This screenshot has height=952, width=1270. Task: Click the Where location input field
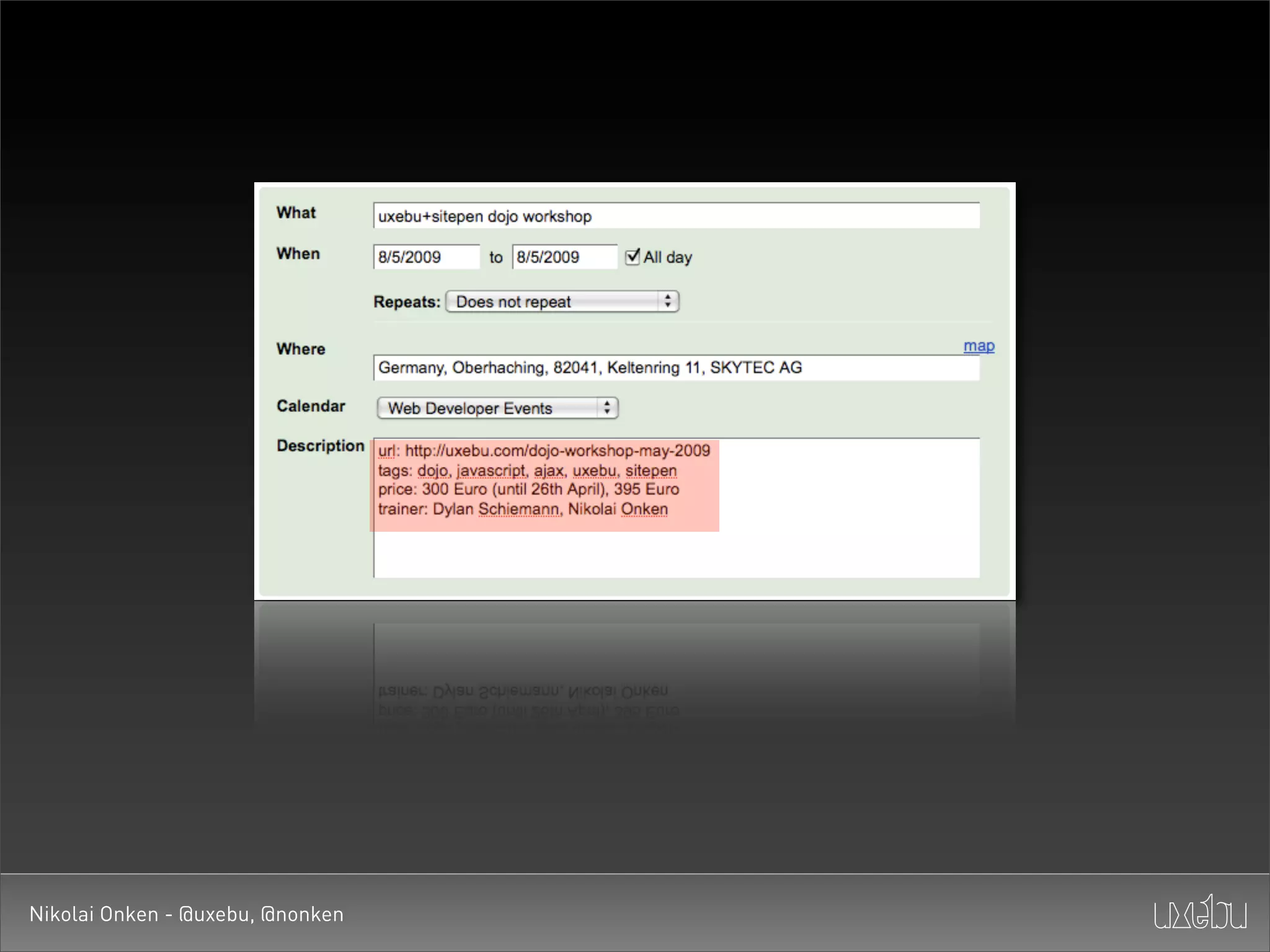click(x=676, y=368)
